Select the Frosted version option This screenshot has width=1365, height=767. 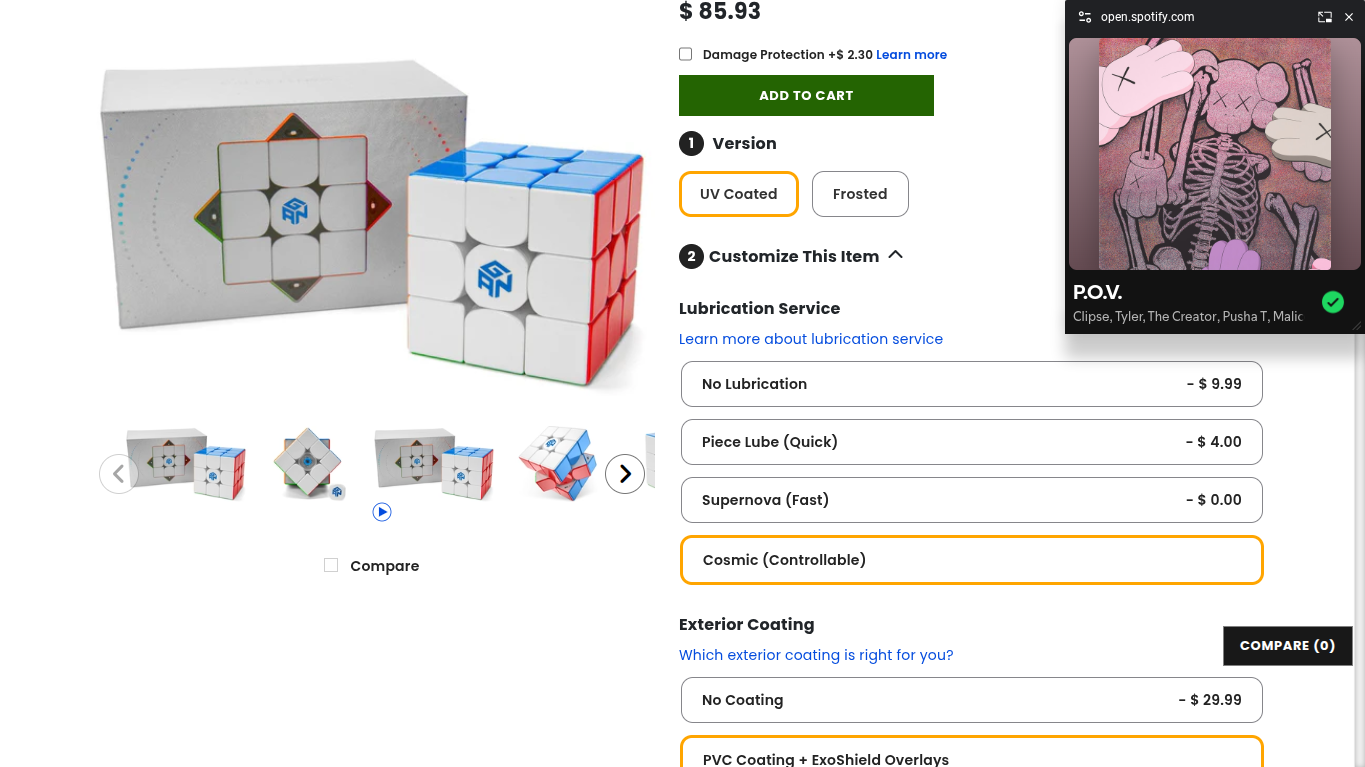(860, 194)
